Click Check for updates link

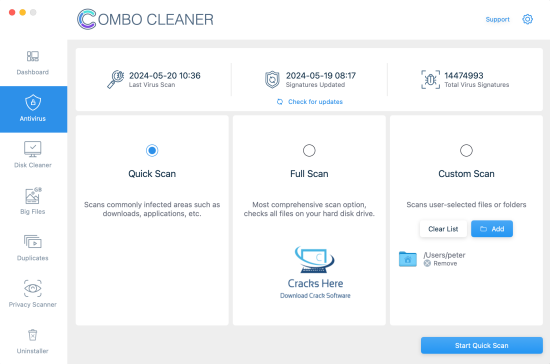pyautogui.click(x=315, y=102)
